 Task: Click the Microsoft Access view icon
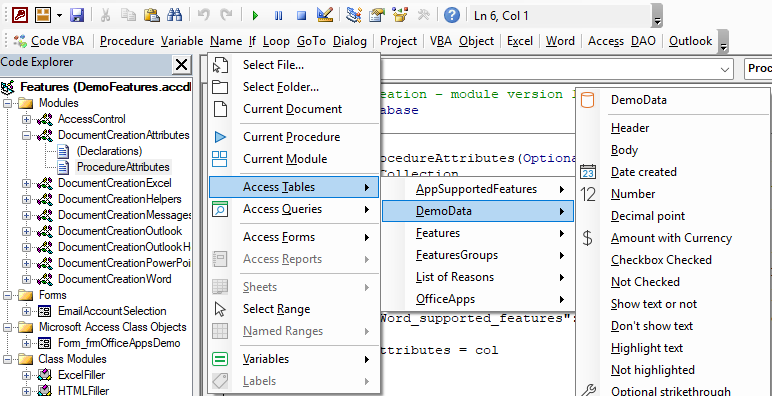tap(21, 15)
